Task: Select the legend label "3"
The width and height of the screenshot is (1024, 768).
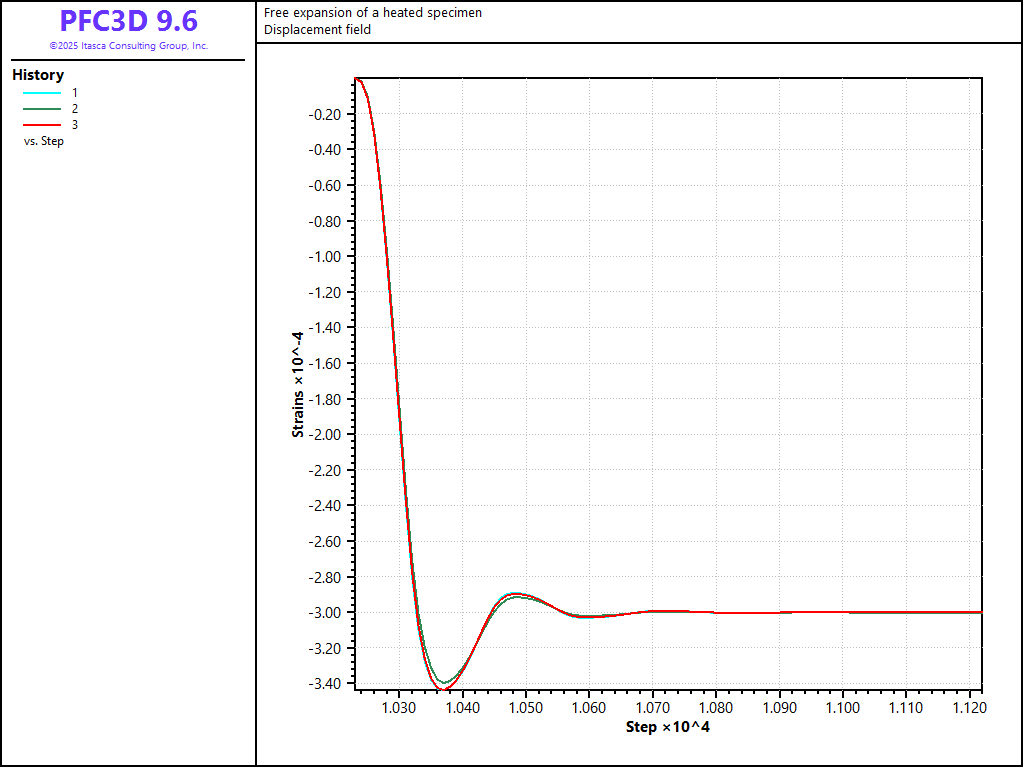Action: point(75,124)
